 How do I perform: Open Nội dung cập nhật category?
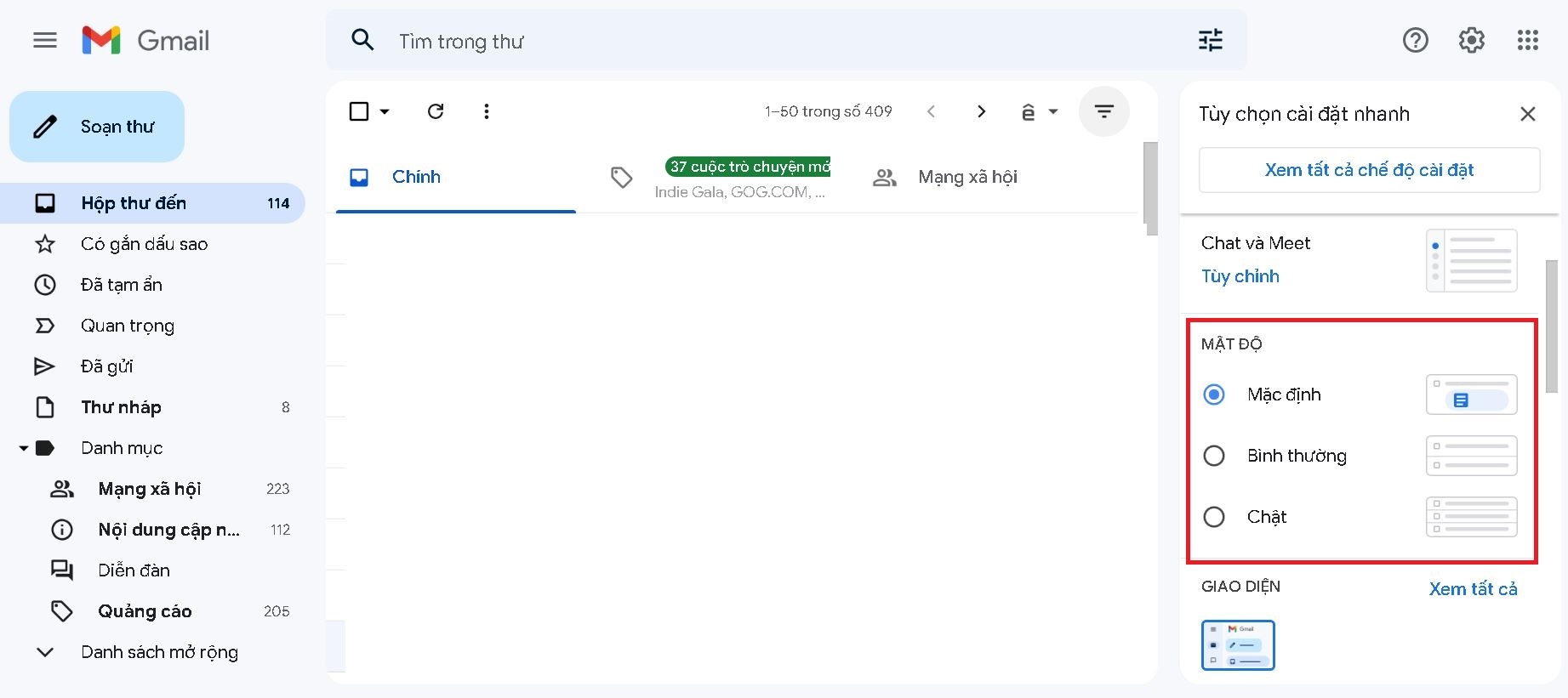(x=152, y=530)
